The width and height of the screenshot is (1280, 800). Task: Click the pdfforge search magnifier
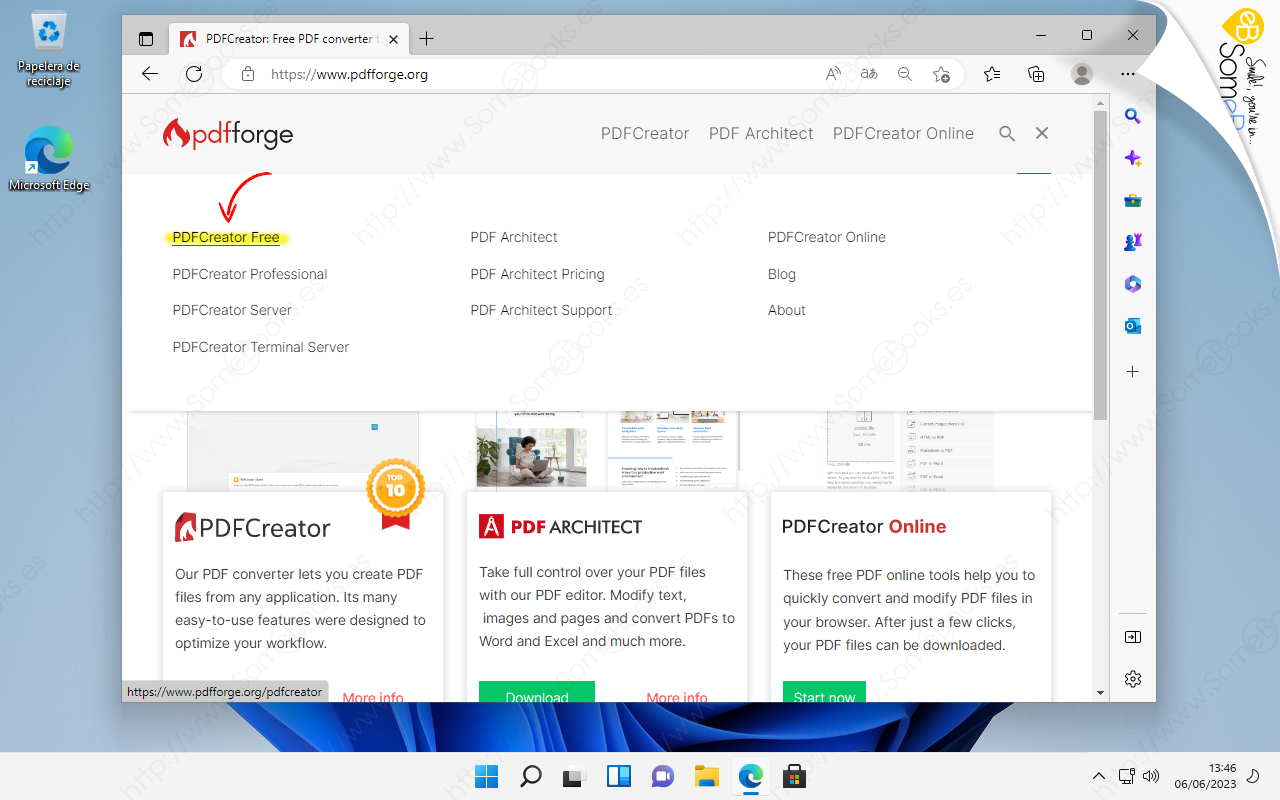(x=1007, y=133)
